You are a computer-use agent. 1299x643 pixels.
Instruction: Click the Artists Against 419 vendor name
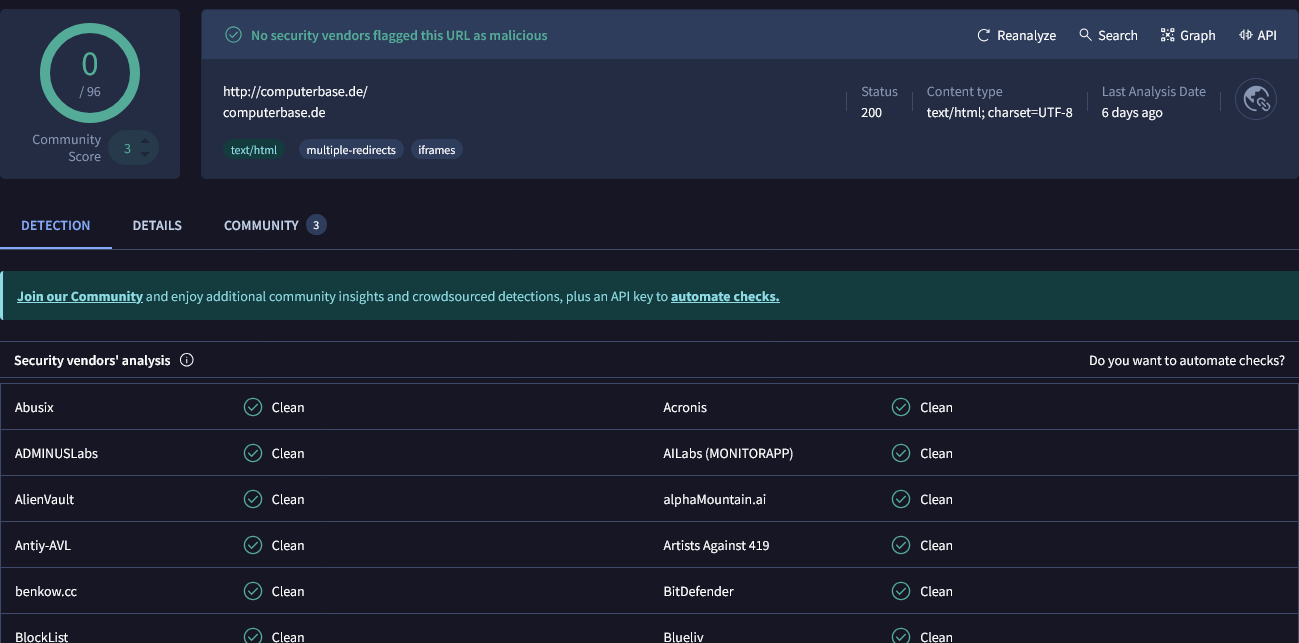(716, 545)
